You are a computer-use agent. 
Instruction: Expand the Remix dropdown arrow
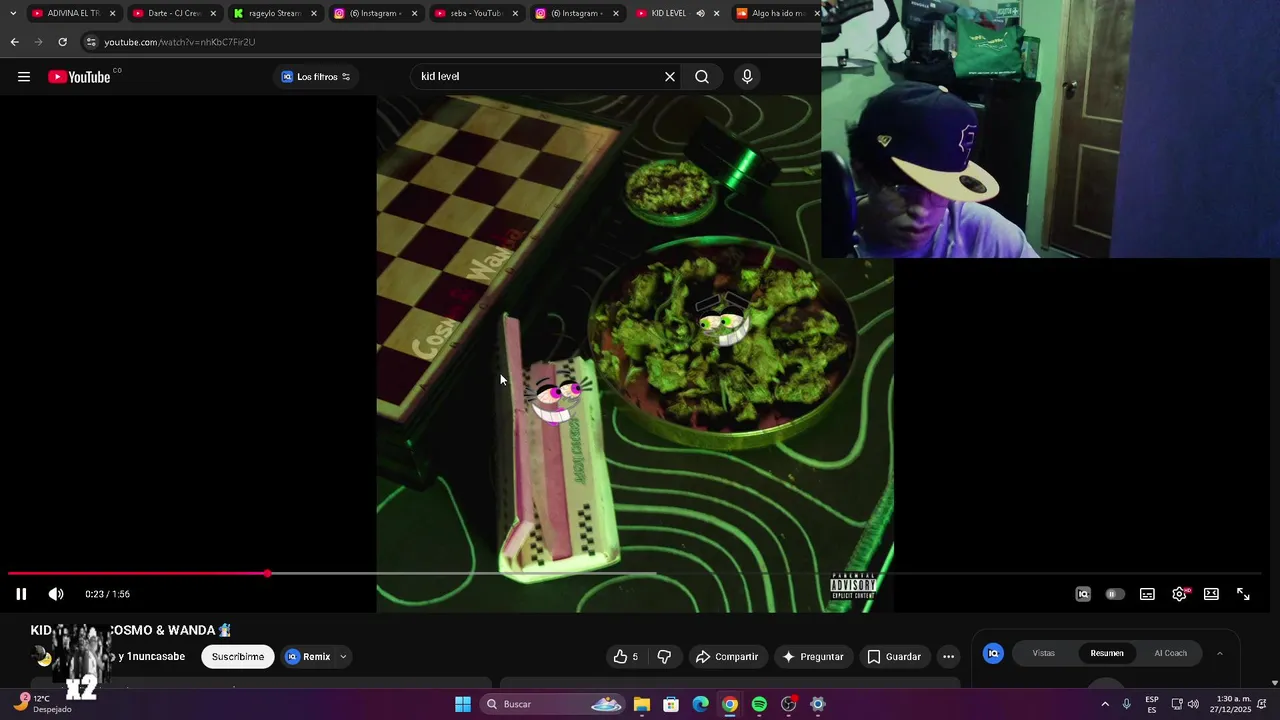coord(343,657)
